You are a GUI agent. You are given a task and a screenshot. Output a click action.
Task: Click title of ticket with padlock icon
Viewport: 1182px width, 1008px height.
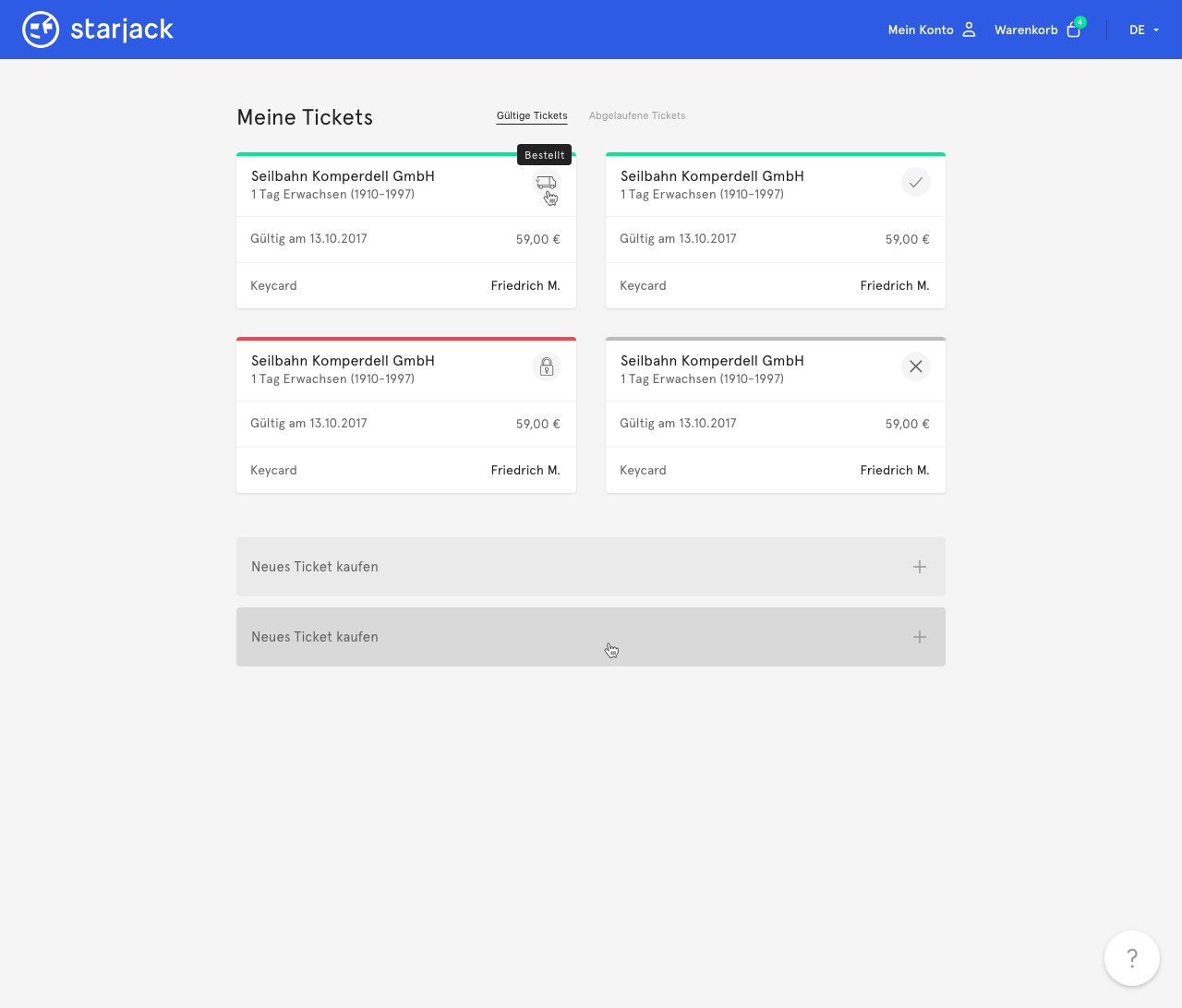[343, 360]
